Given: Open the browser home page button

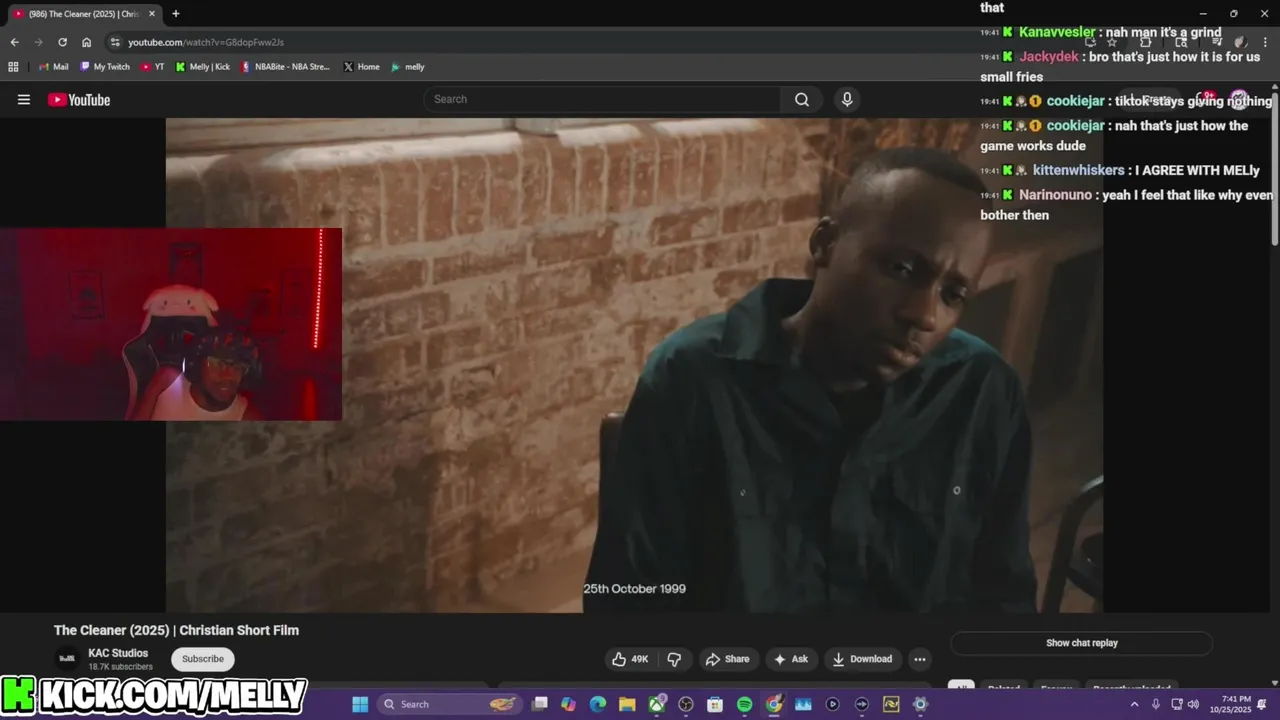Looking at the screenshot, I should pos(86,42).
